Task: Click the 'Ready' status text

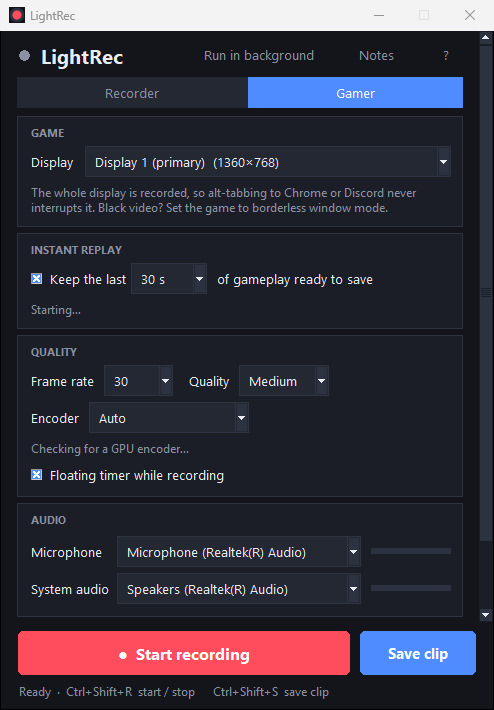Action: coord(35,692)
